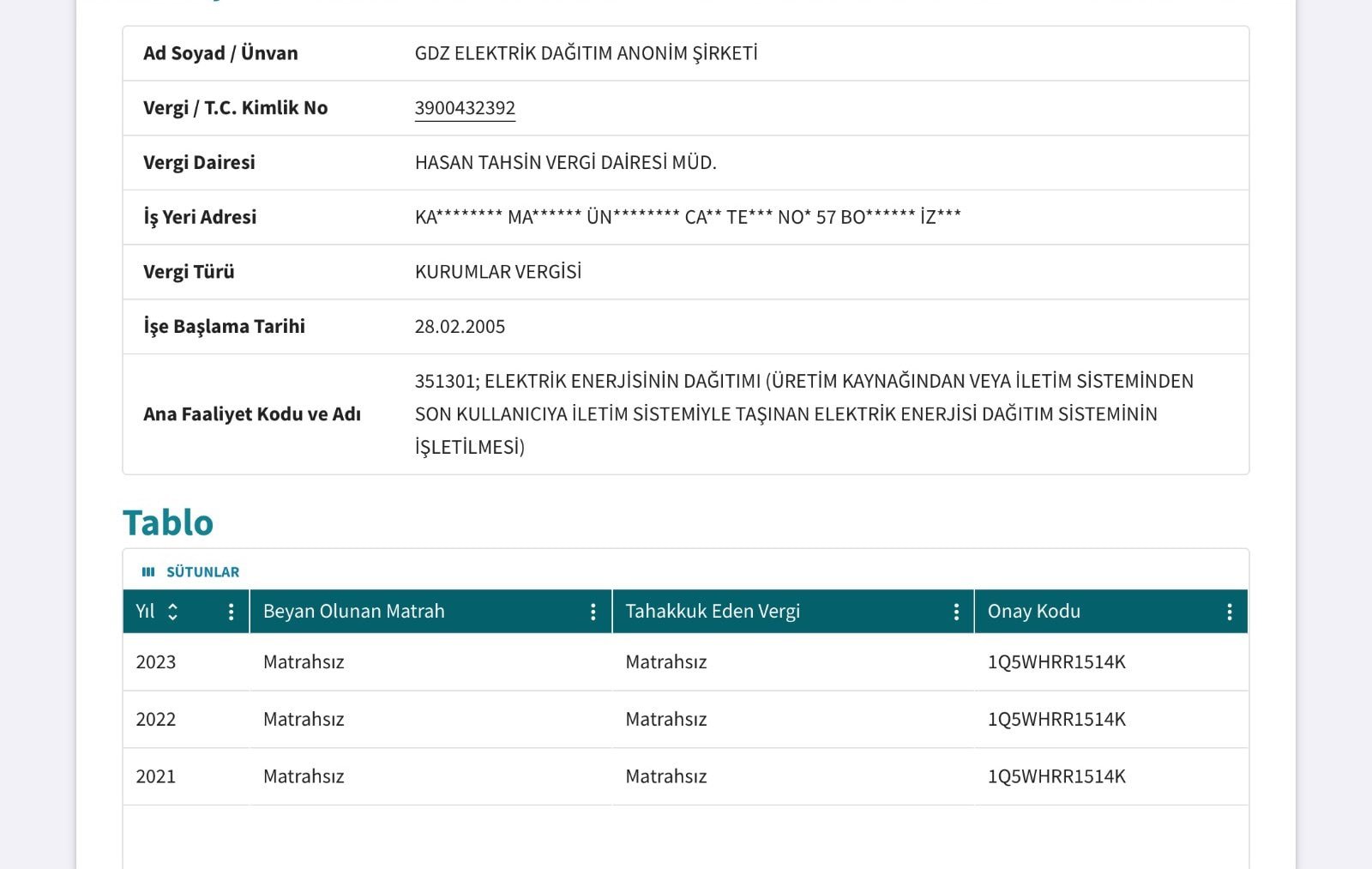1372x869 pixels.
Task: Click the Tablo section heading
Action: tap(168, 522)
